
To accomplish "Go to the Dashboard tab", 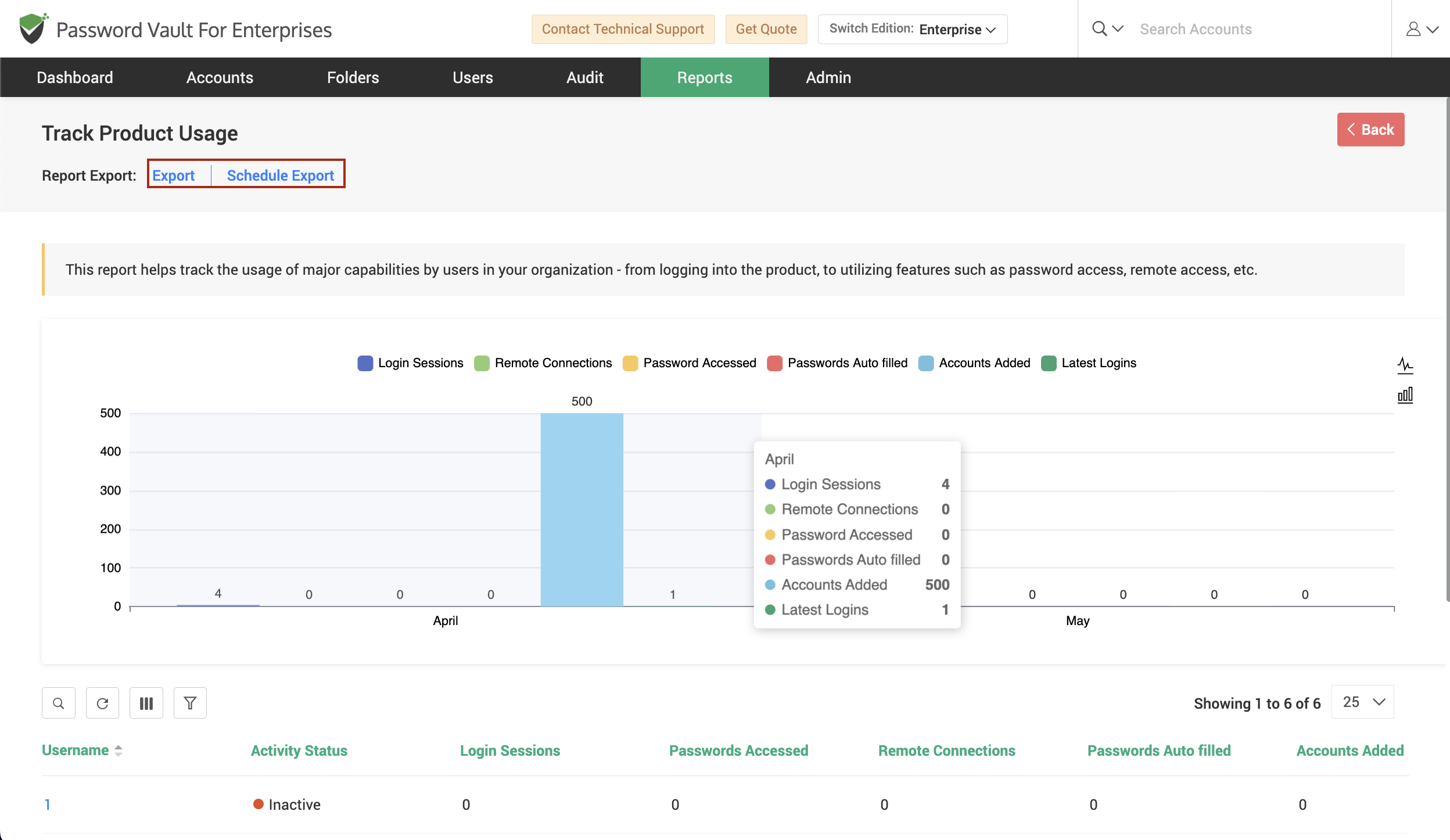I will point(75,77).
